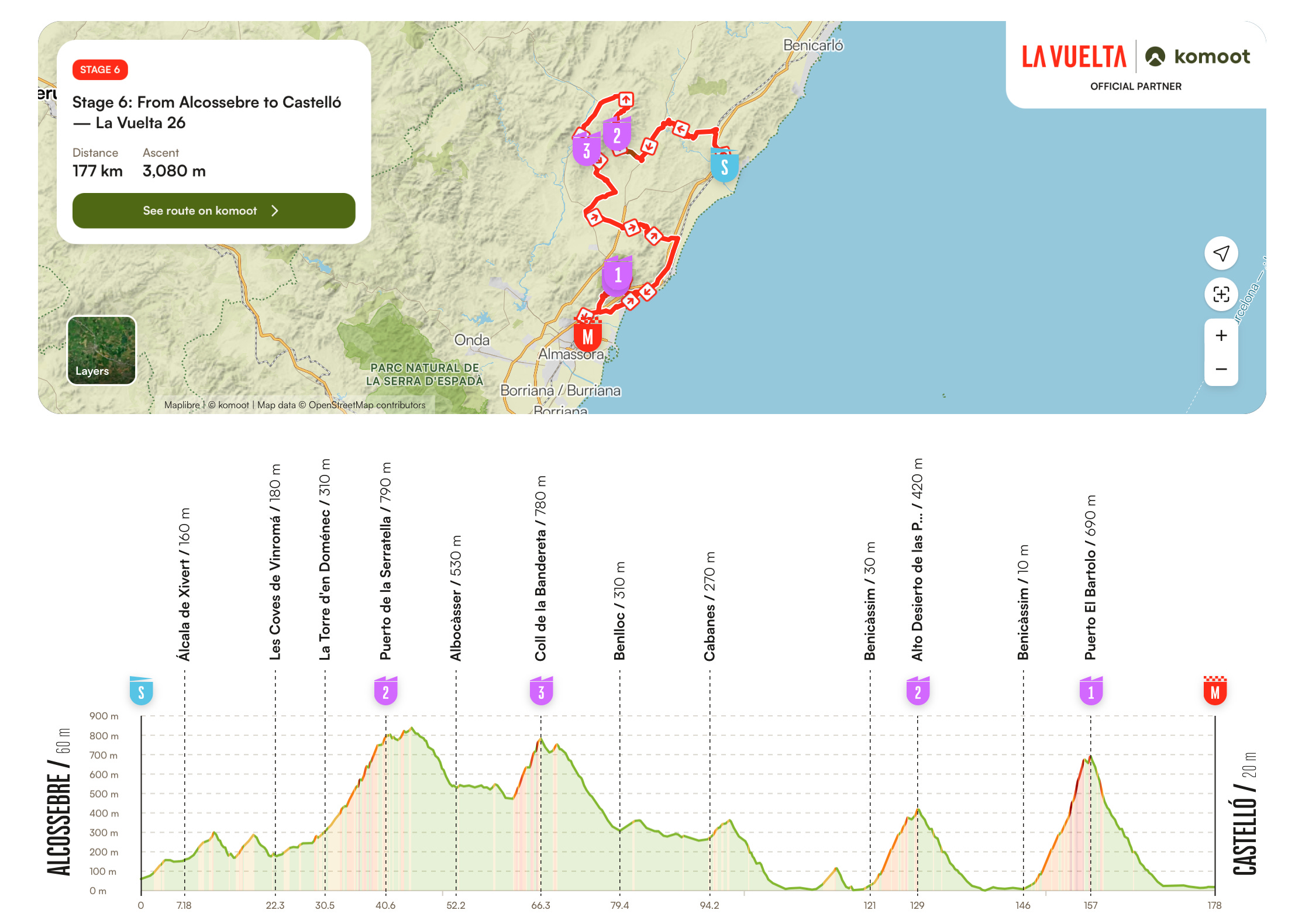Click the 'OFFICIAL PARTNER' text
This screenshot has height=924, width=1295.
[x=1135, y=87]
